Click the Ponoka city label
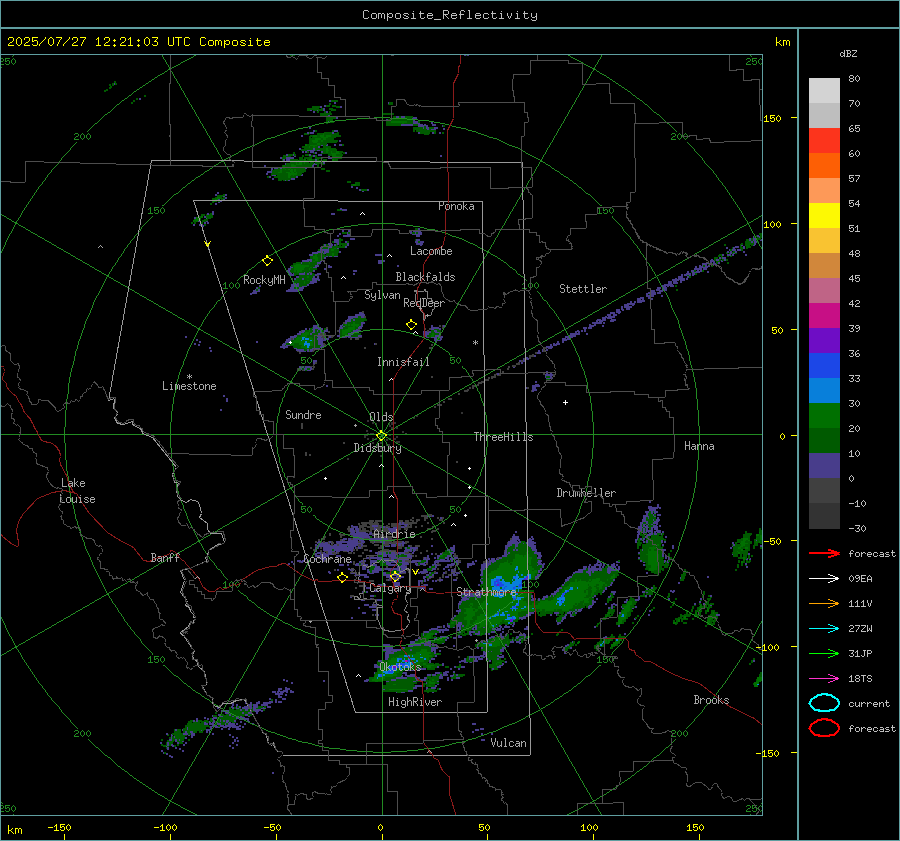Screen dimensions: 900x841 click(x=456, y=206)
